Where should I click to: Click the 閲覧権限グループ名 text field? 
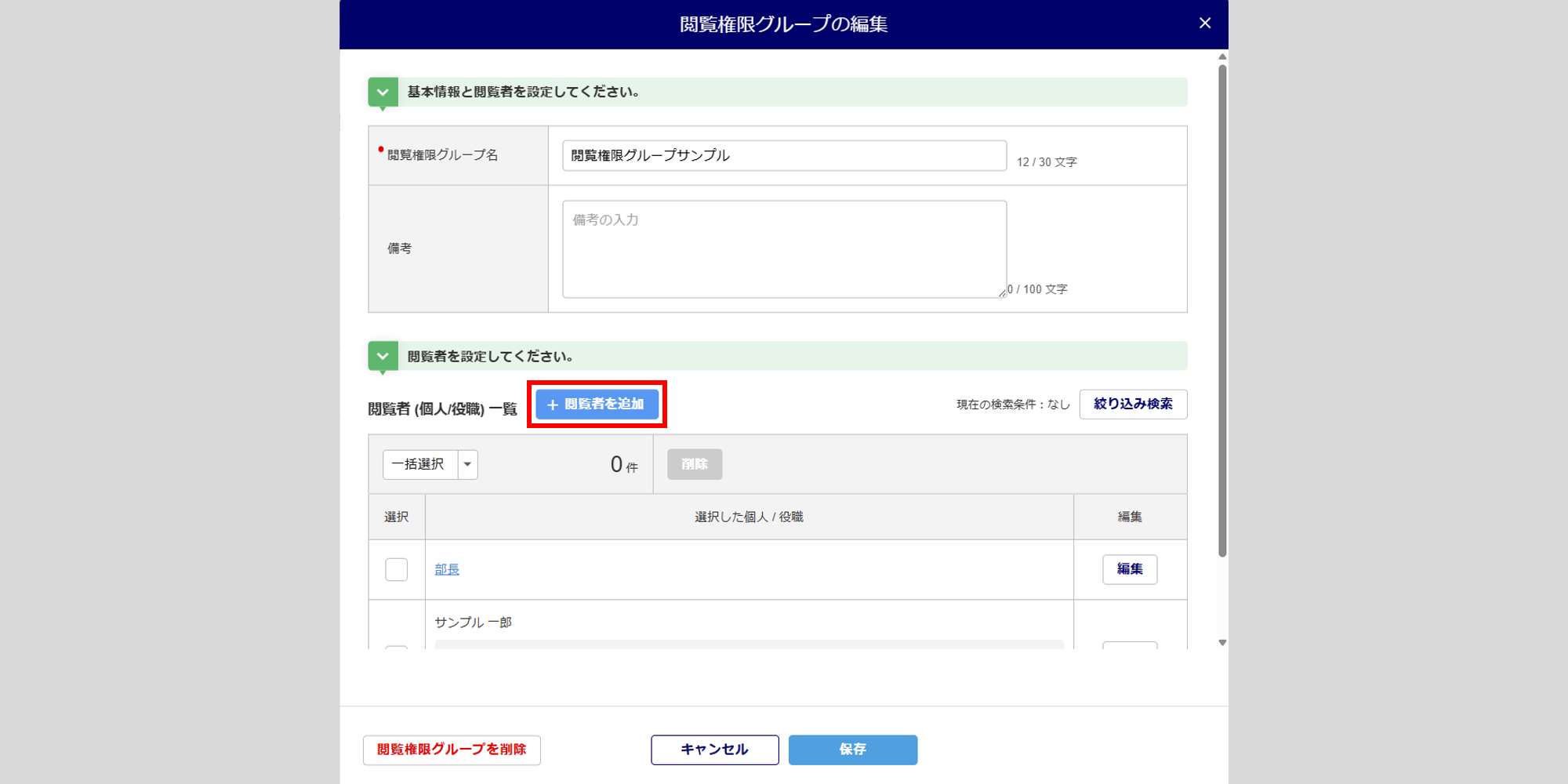(x=784, y=156)
